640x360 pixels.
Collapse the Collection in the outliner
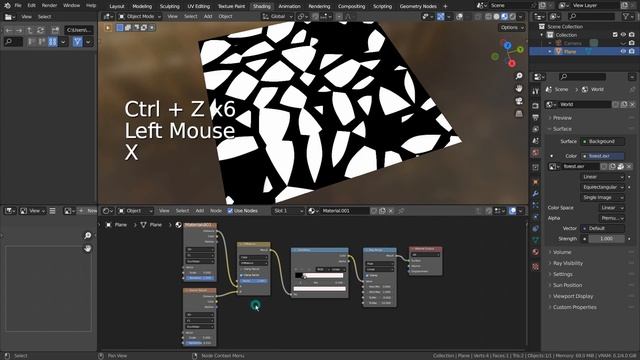[542, 35]
